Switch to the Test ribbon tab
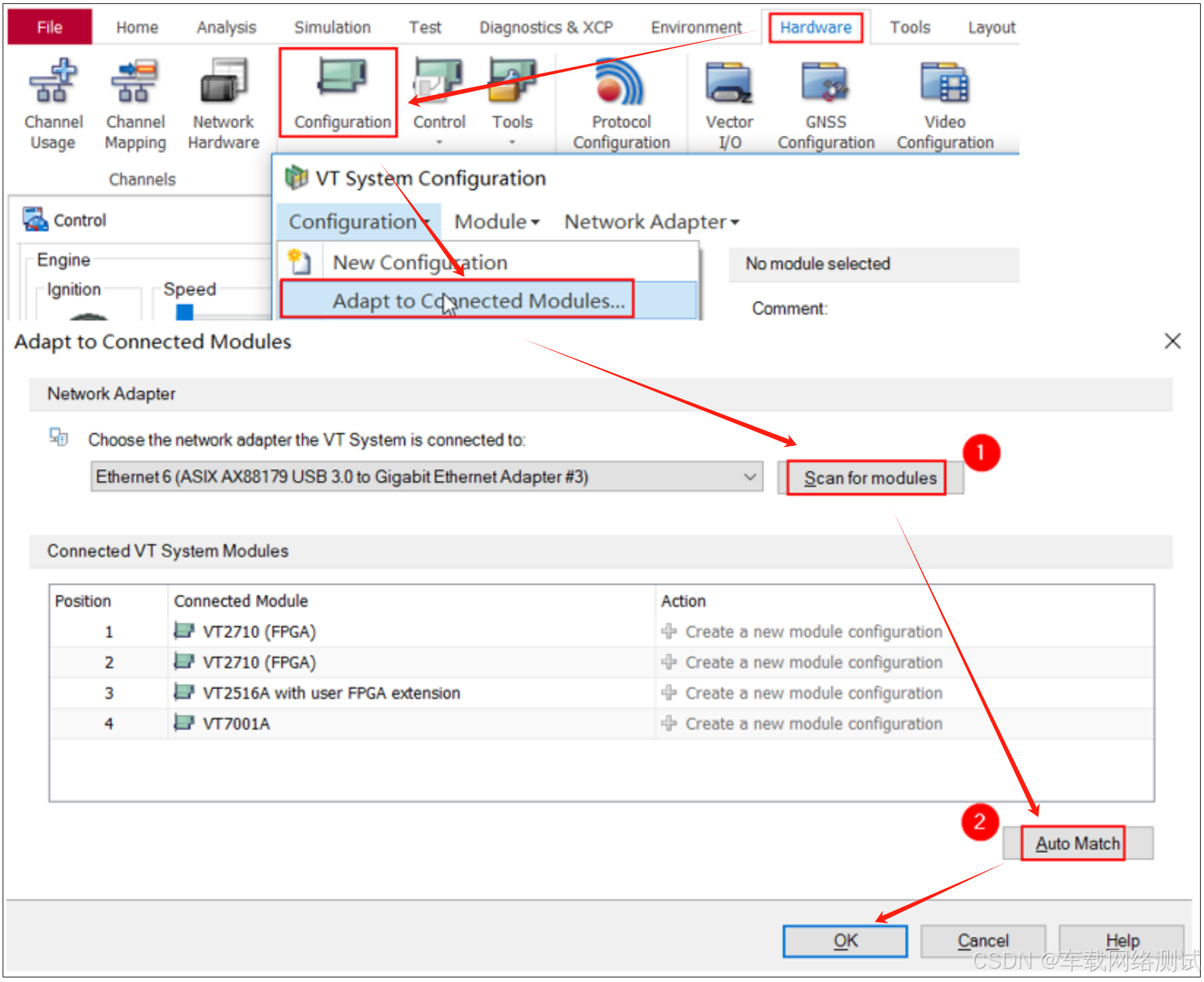 pos(425,27)
